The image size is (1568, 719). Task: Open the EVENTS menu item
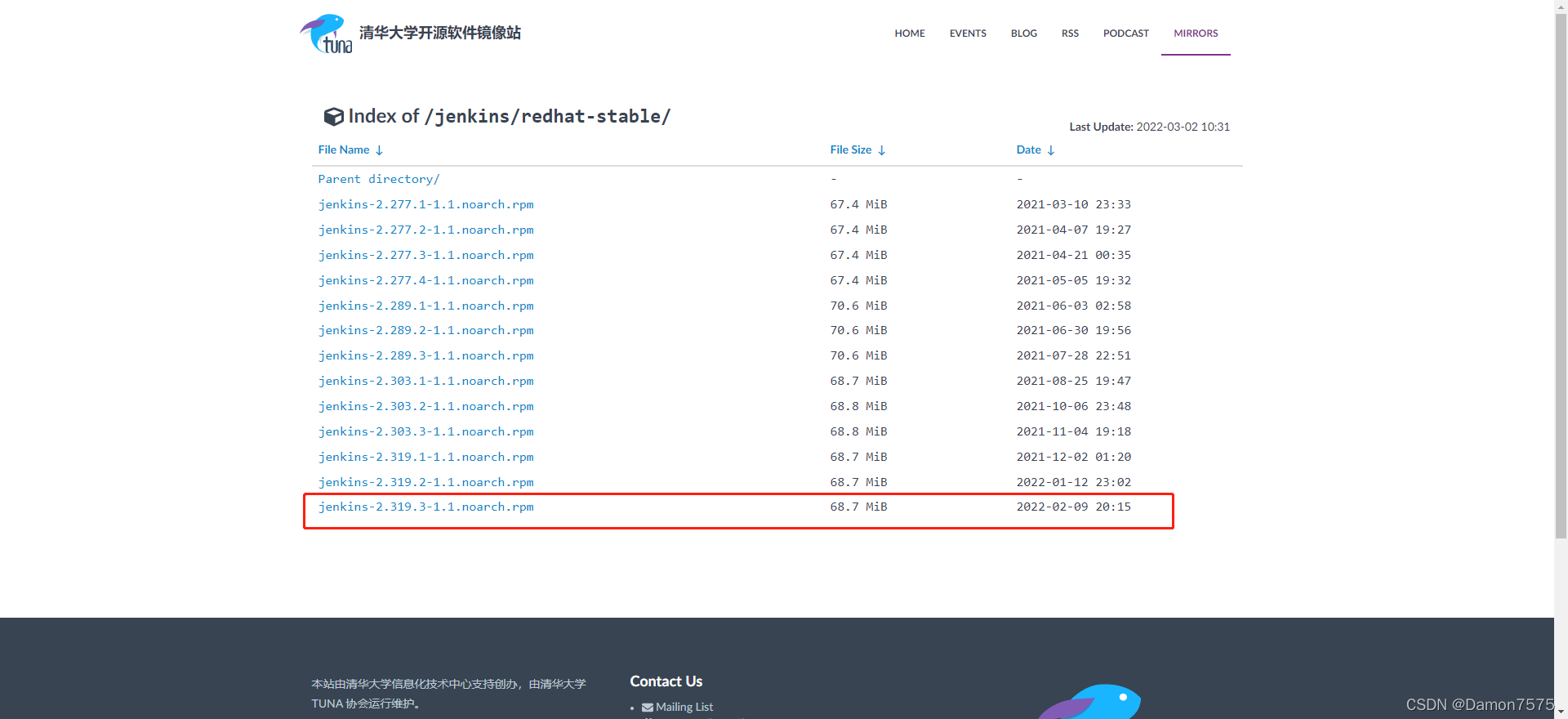tap(968, 33)
